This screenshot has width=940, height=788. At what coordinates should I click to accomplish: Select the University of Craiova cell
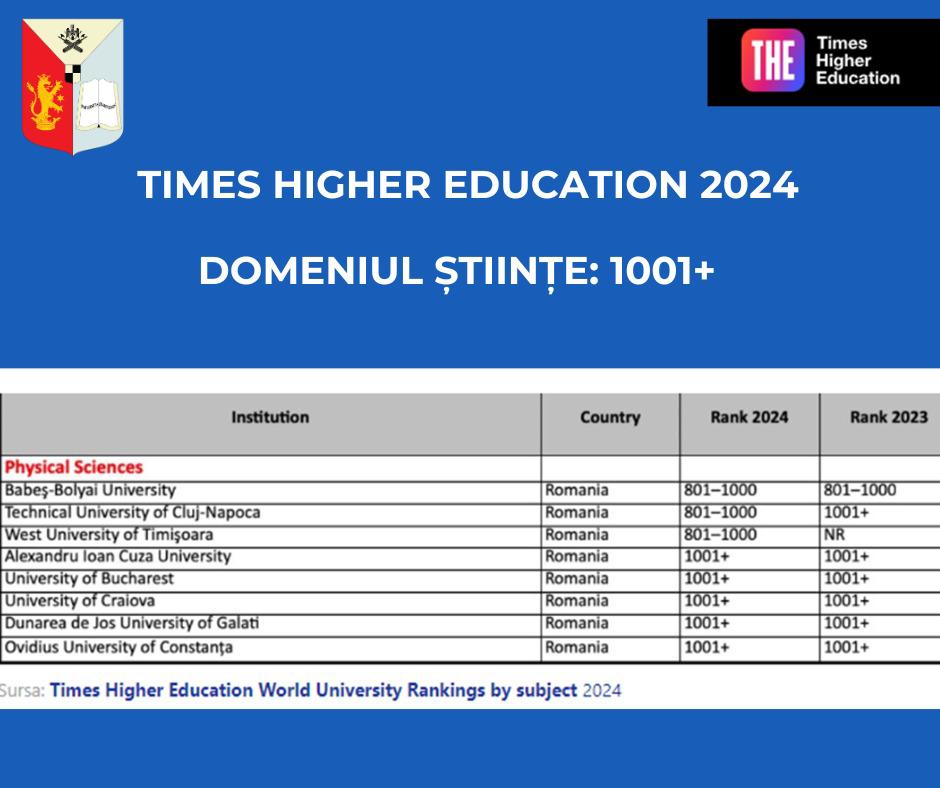point(80,601)
